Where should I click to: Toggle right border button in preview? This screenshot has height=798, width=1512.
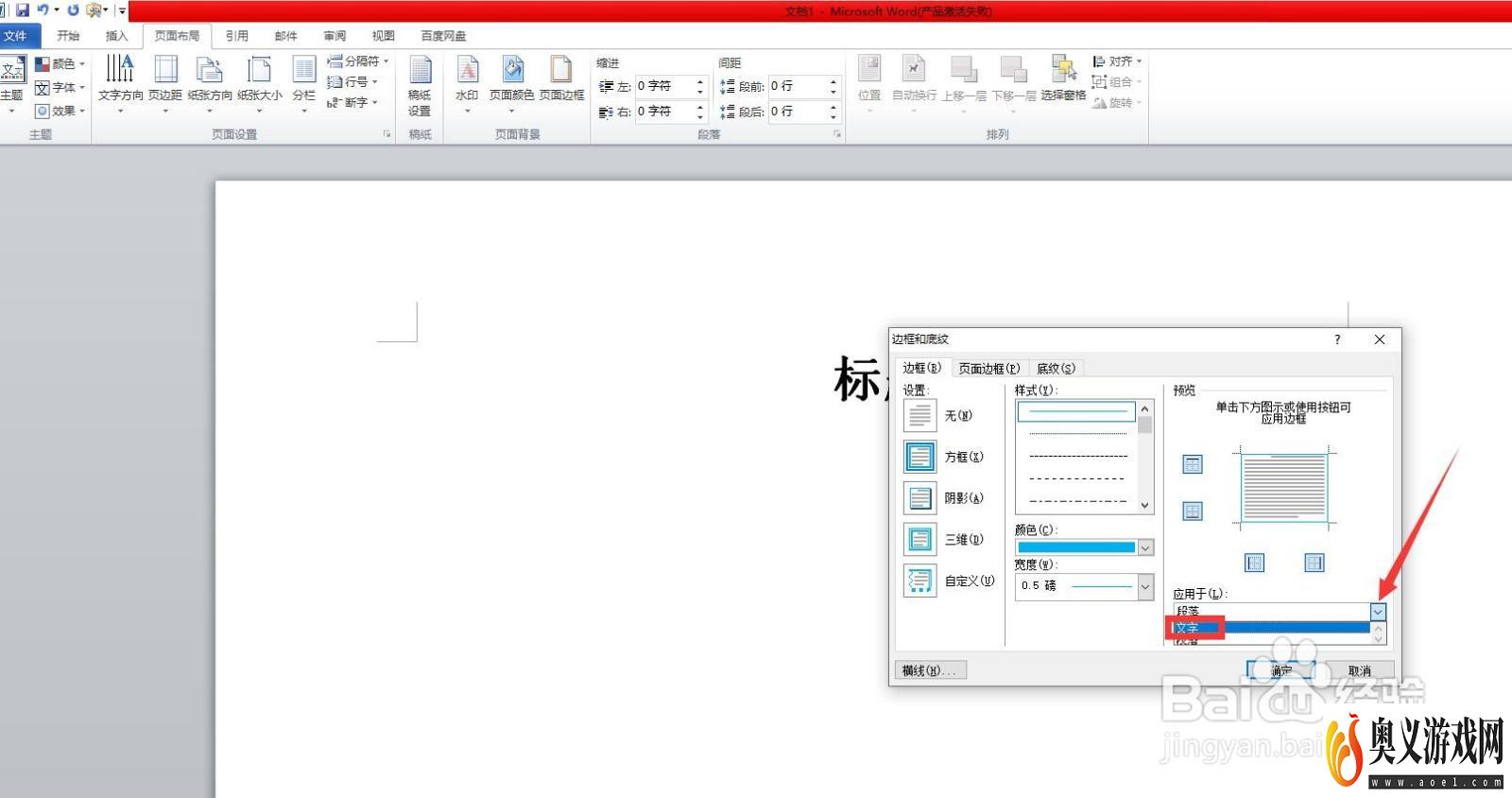click(1314, 563)
